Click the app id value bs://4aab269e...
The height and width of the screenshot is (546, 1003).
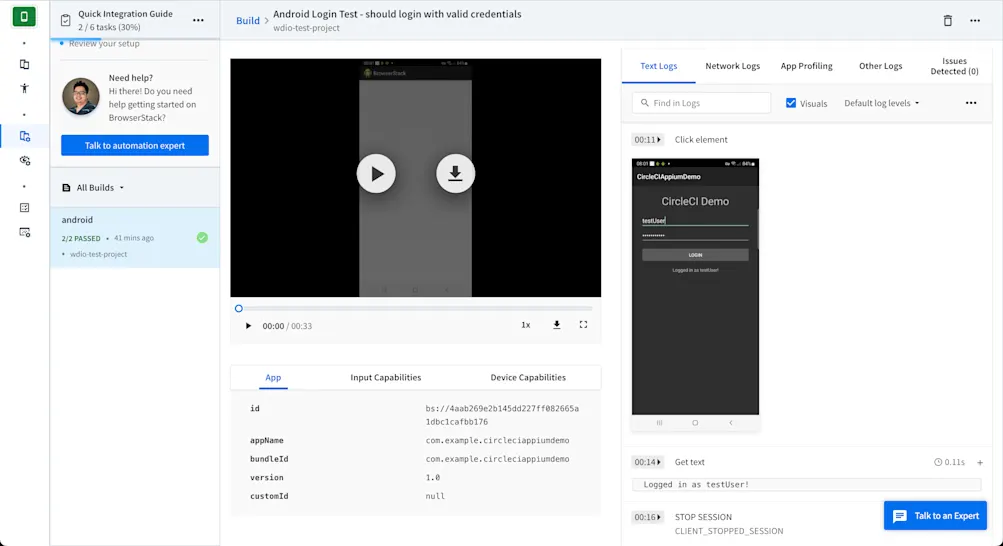(x=502, y=415)
